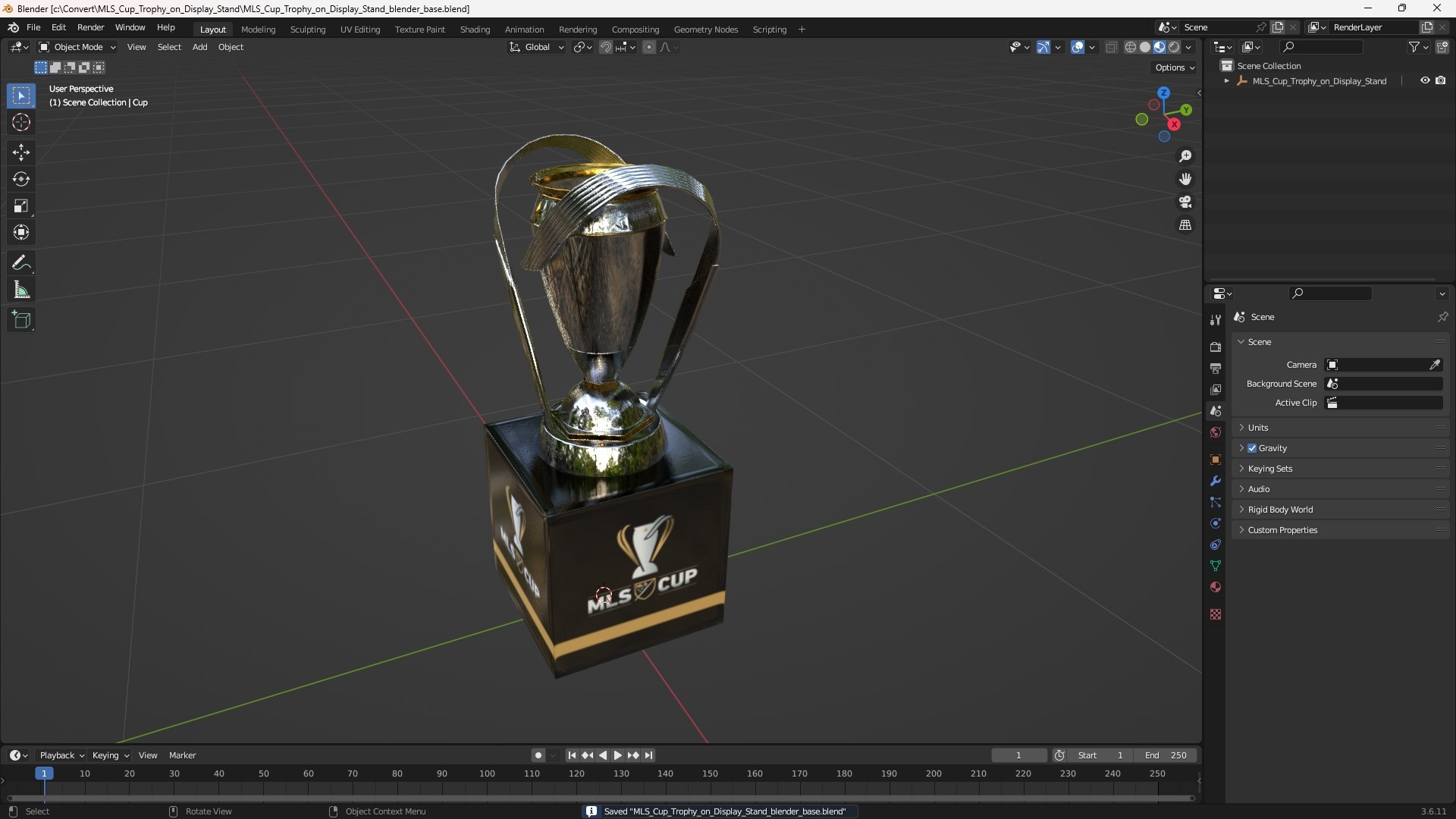Open the Render menu
The height and width of the screenshot is (819, 1456).
click(x=90, y=27)
